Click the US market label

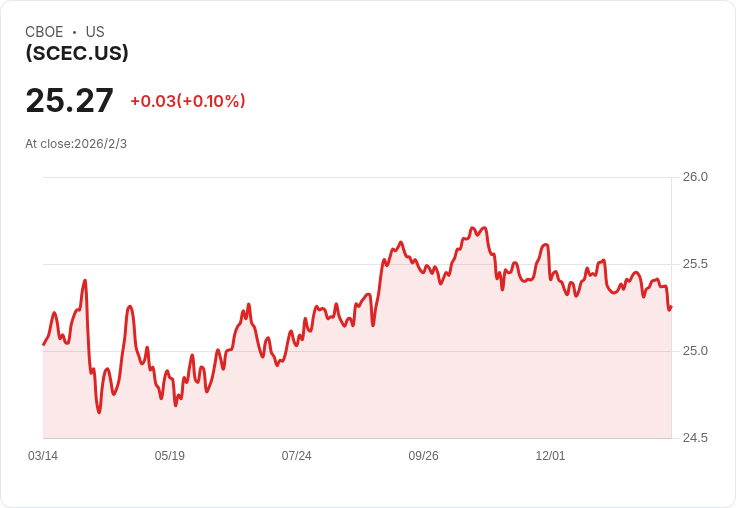point(95,32)
